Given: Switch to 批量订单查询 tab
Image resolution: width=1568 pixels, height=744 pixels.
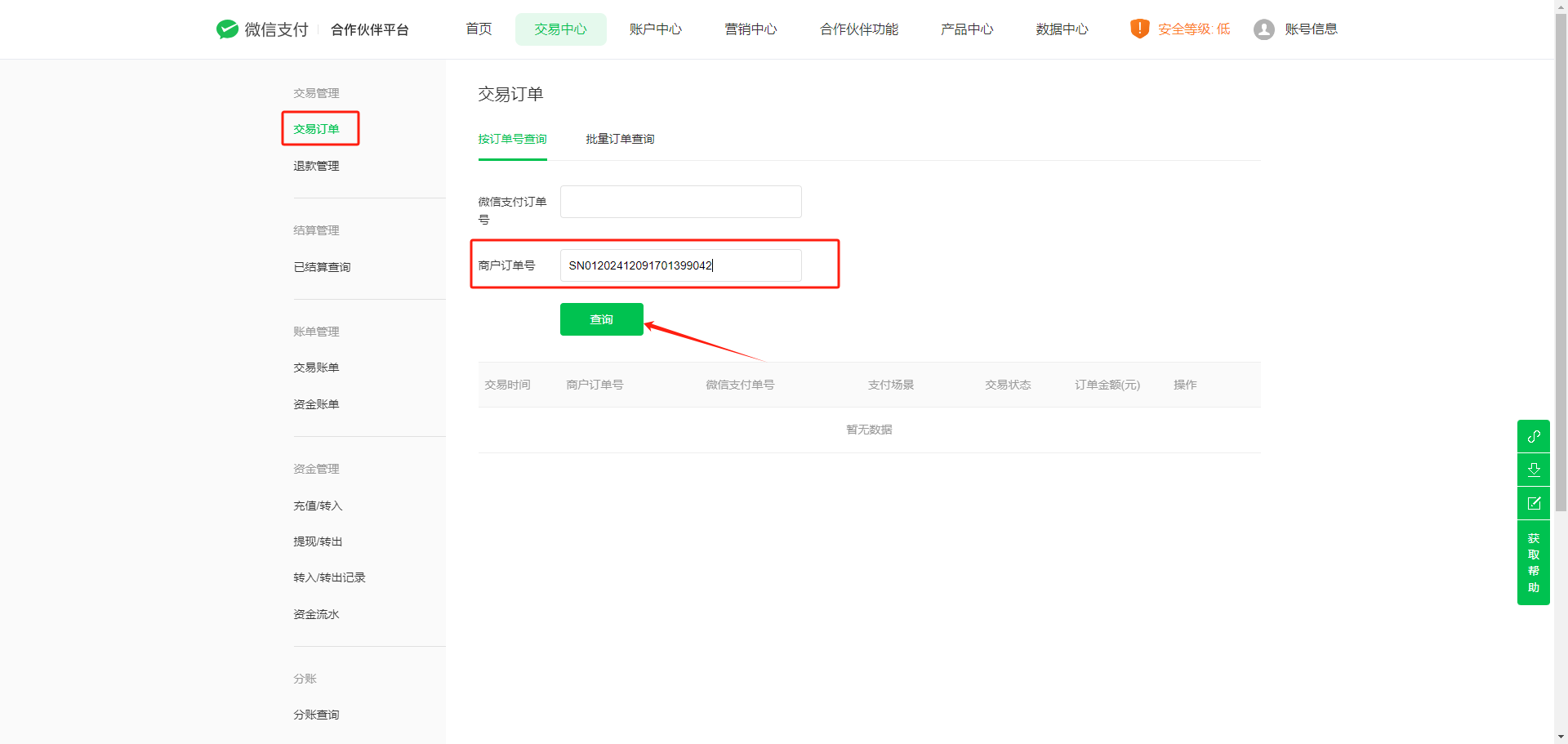Looking at the screenshot, I should click(x=620, y=139).
